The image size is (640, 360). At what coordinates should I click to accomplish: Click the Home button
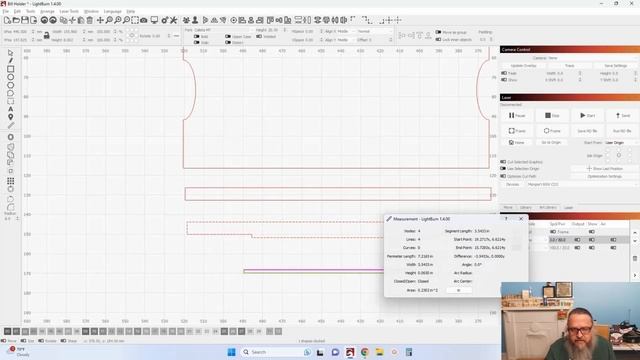pos(516,142)
